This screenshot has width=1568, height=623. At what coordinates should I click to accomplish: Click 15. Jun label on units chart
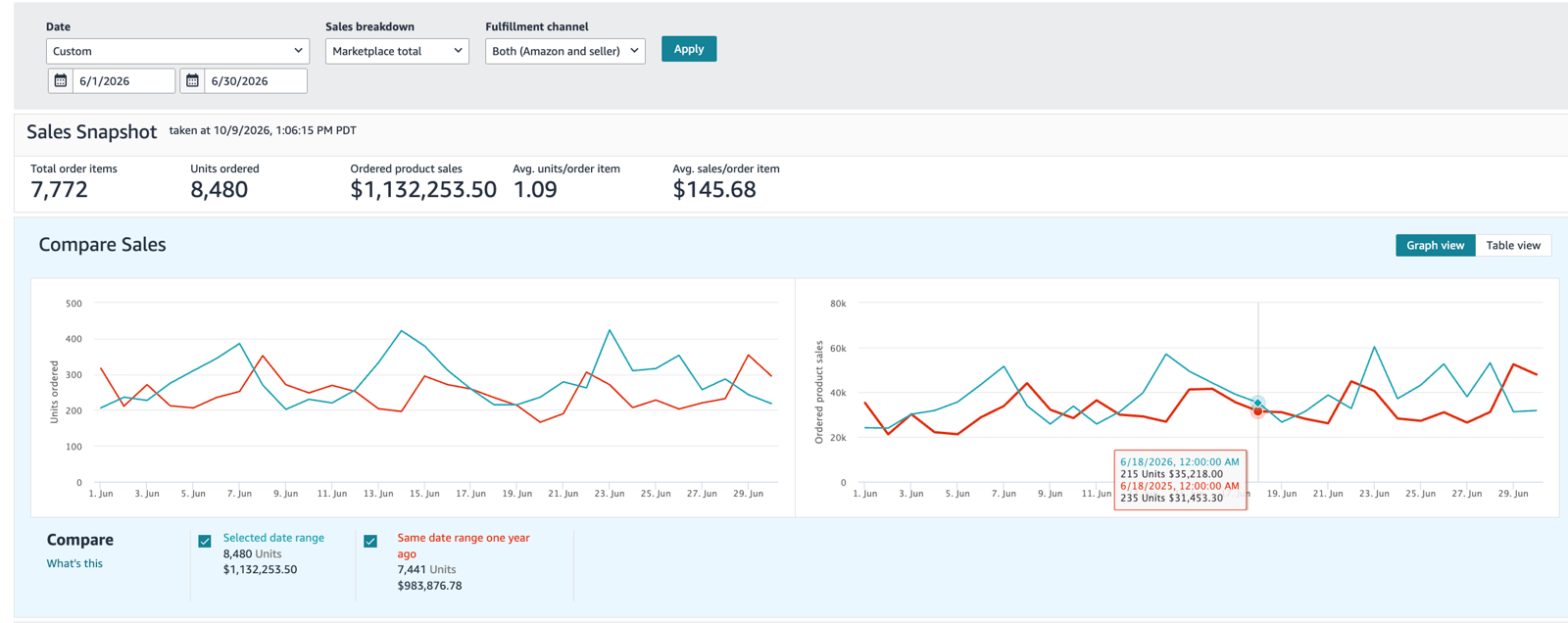click(x=424, y=494)
